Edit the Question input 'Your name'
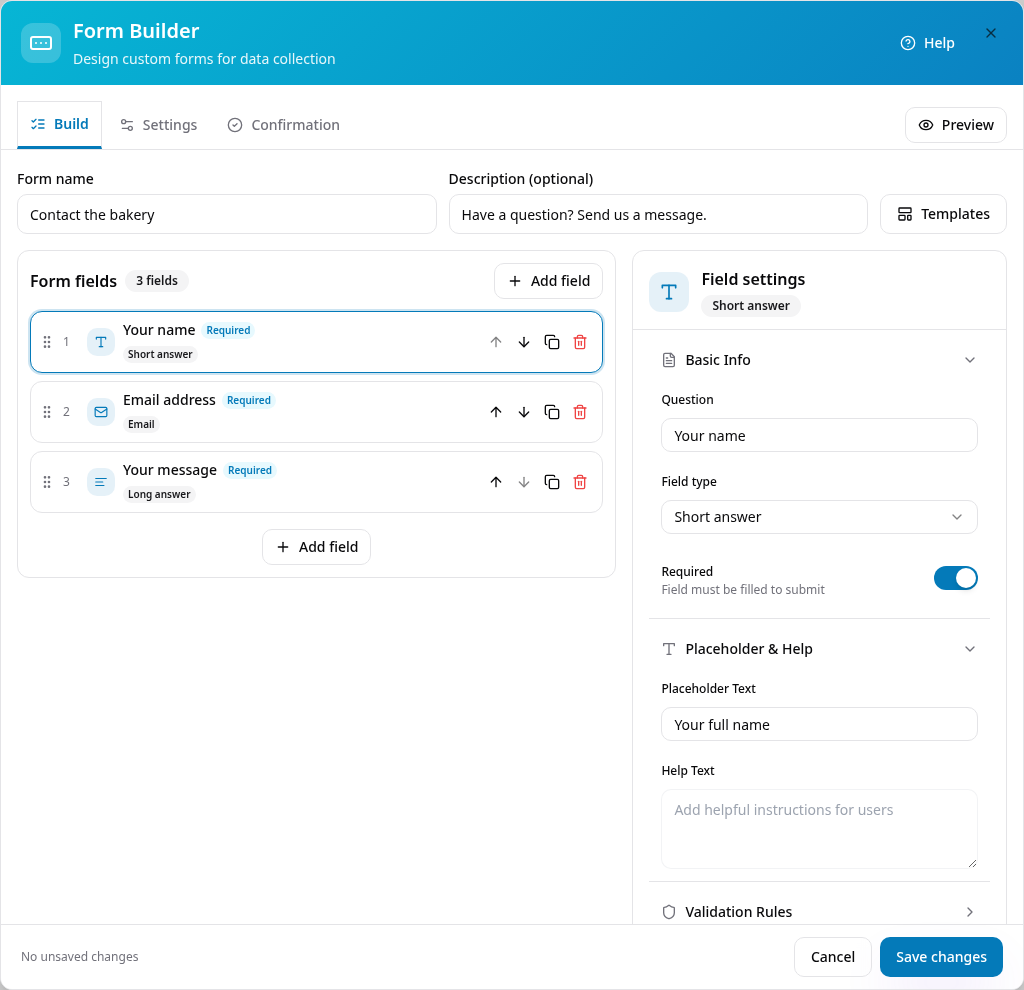The image size is (1024, 990). pyautogui.click(x=819, y=436)
